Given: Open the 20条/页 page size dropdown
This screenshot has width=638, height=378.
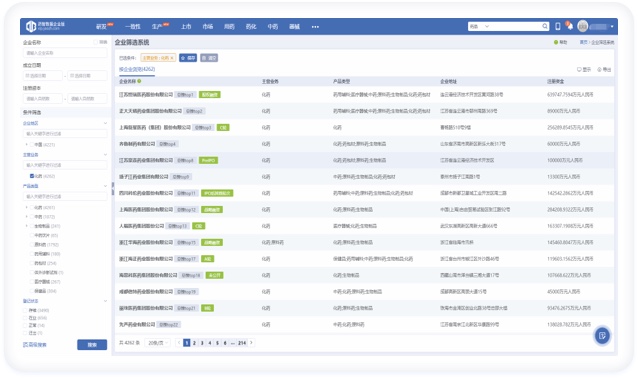Looking at the screenshot, I should click(158, 343).
